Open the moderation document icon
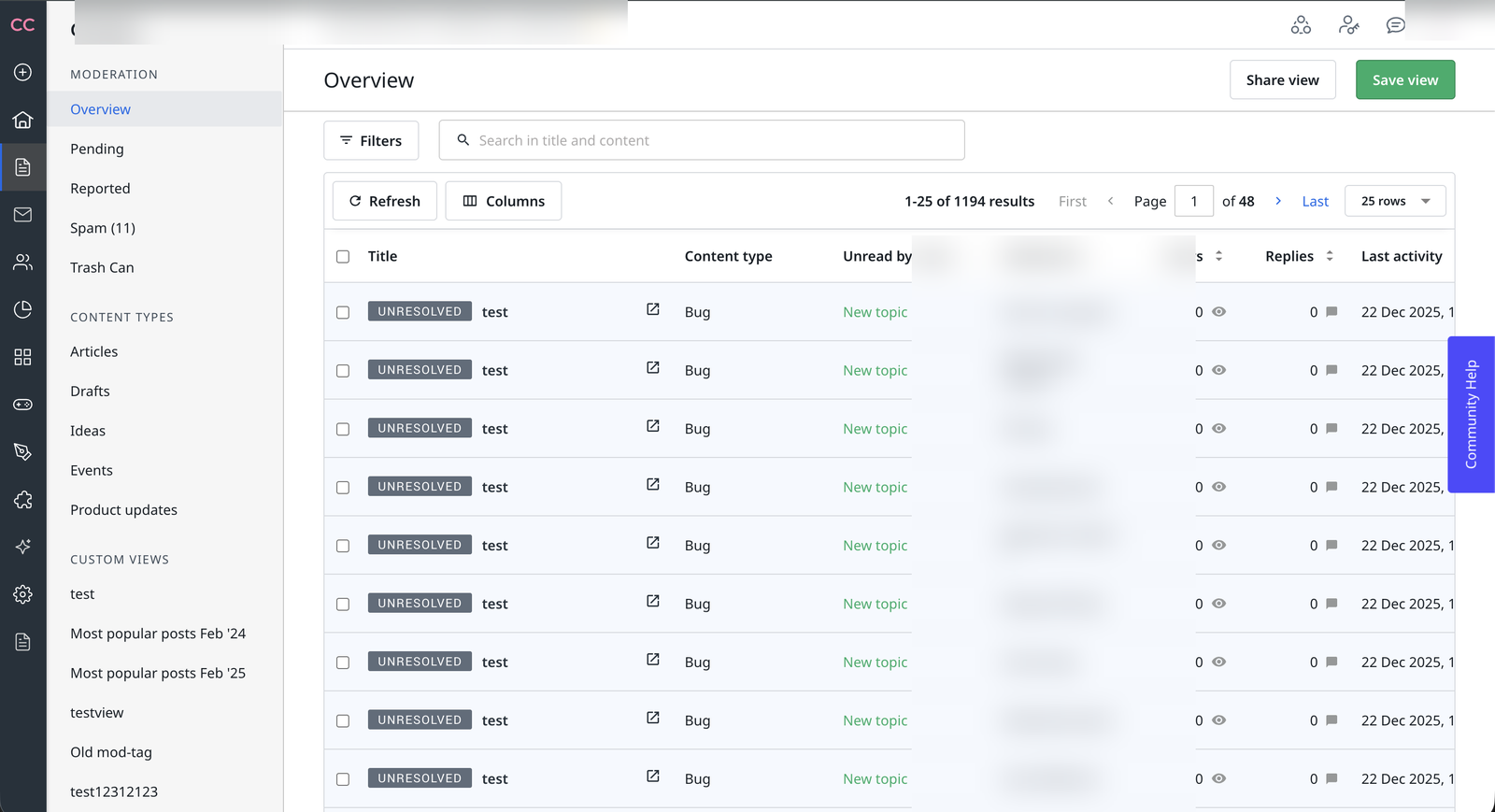 click(22, 167)
